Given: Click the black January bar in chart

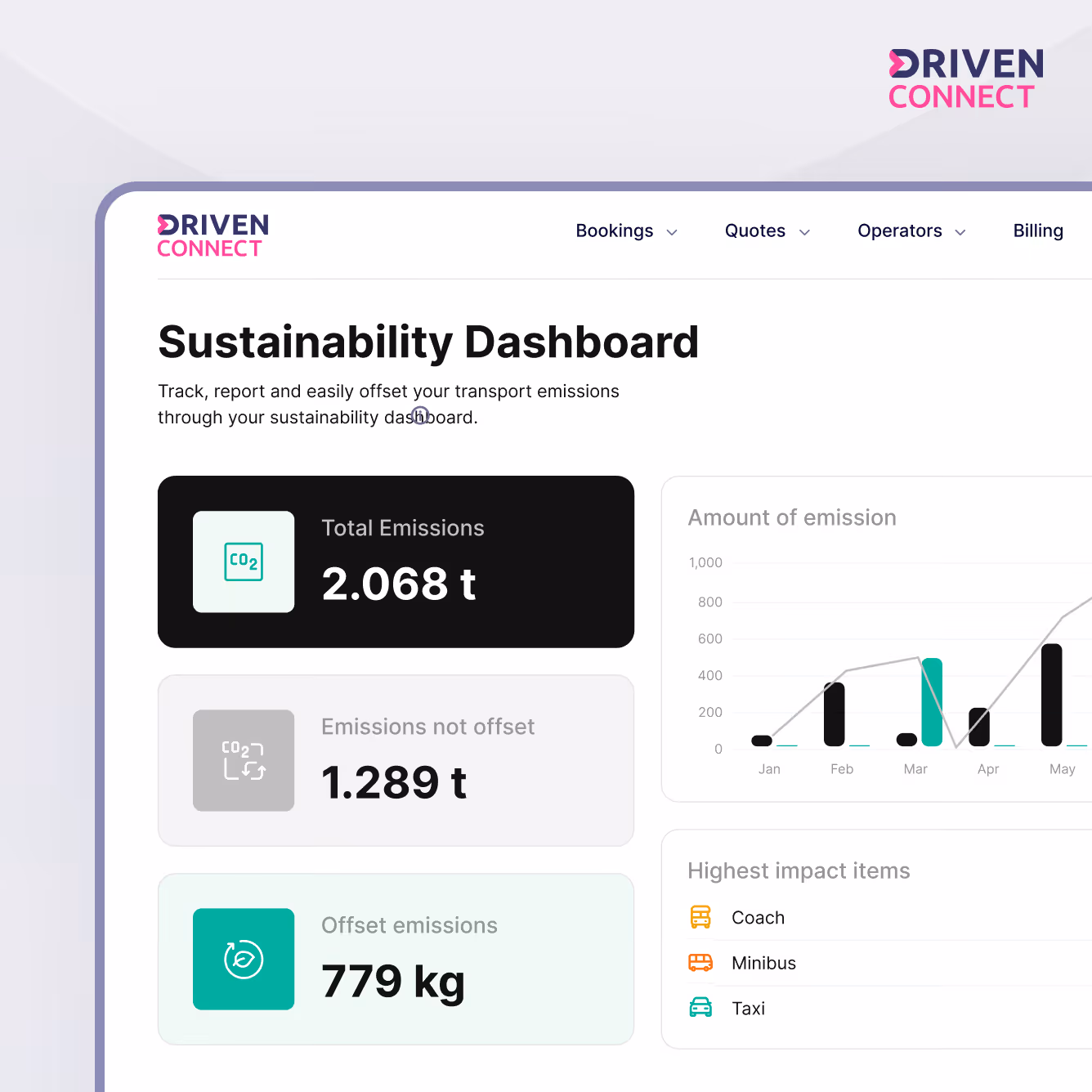Looking at the screenshot, I should point(762,741).
